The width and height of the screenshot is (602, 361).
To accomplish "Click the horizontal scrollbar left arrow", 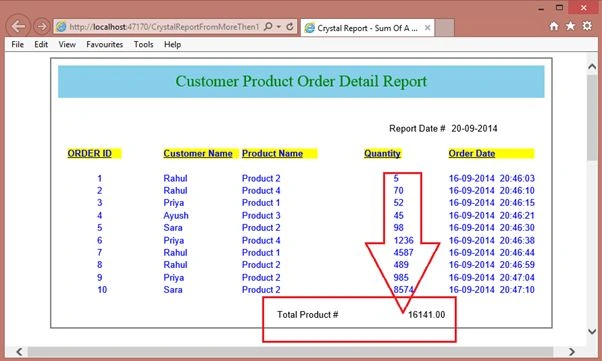I will pos(19,352).
